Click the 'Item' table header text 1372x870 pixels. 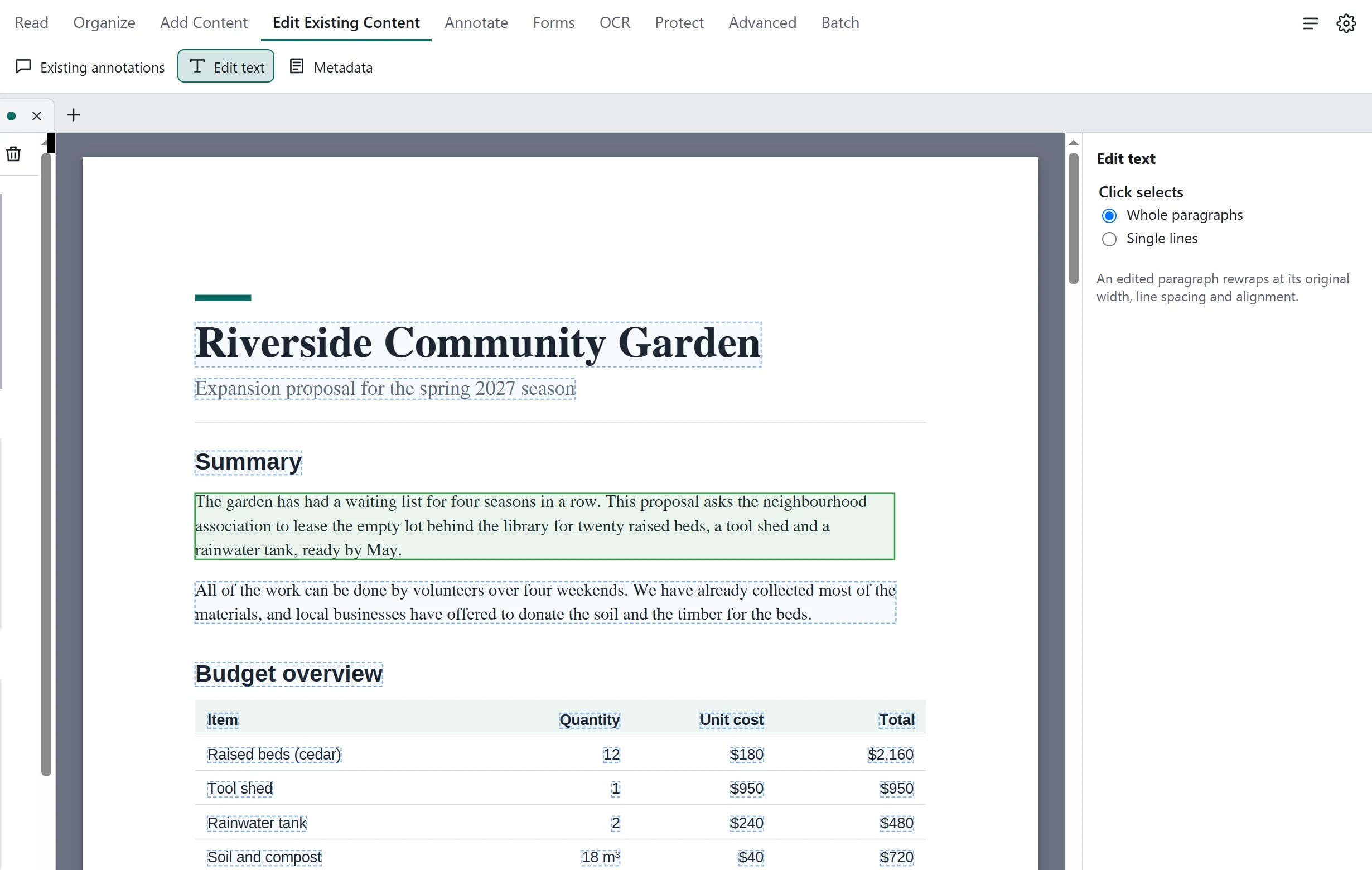click(x=223, y=720)
